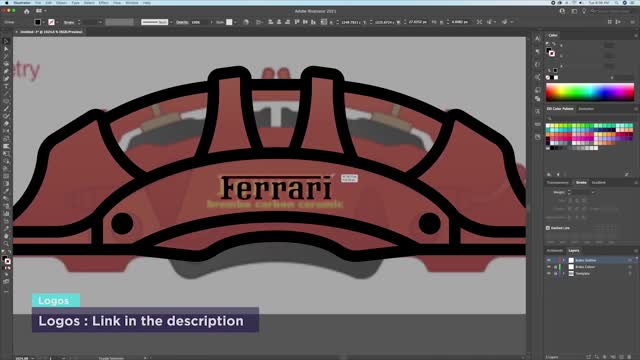This screenshot has width=640, height=360.
Task: Click the Vertical Align Center icon in the control bar
Action: (x=305, y=22)
